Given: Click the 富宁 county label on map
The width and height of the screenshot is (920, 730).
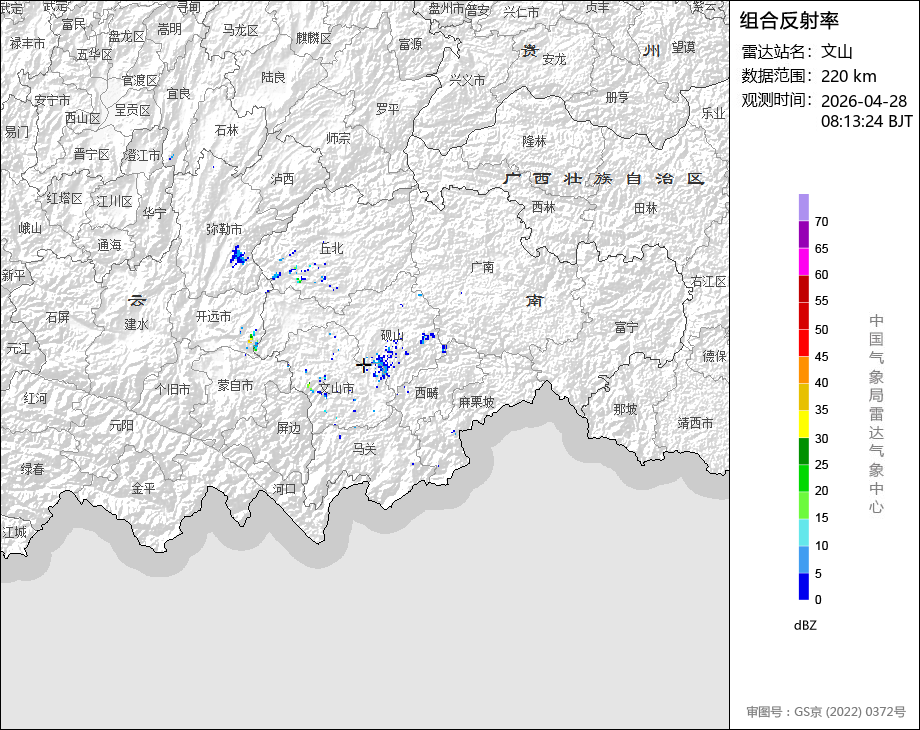Looking at the screenshot, I should point(627,327).
